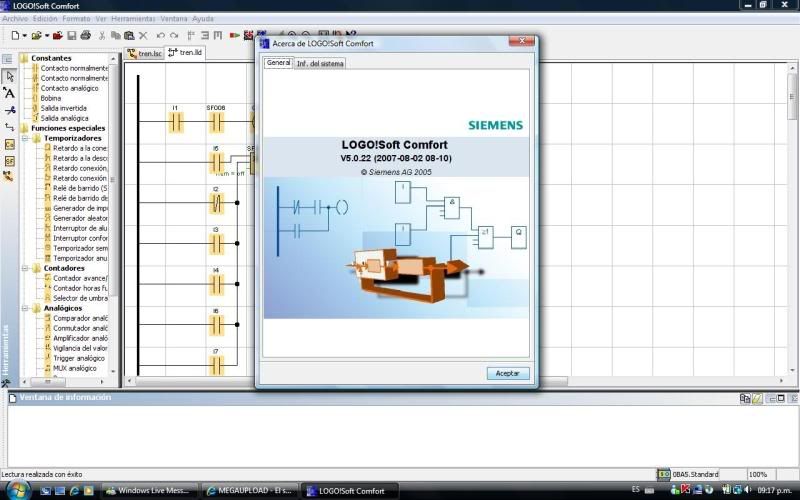Screen dimensions: 800x500
Task: Click the green-red simulation mode toolbar icon
Action: (x=235, y=35)
